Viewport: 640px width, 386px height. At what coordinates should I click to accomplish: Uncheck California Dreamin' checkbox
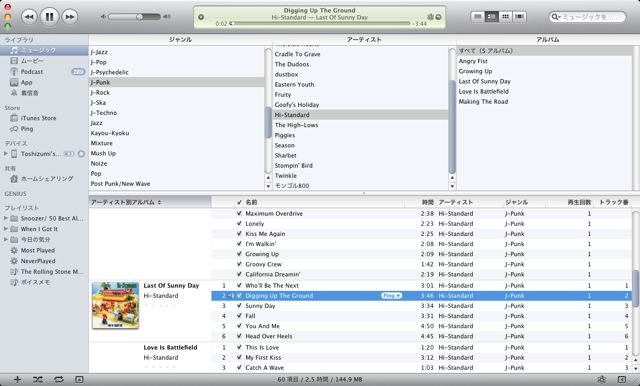pos(239,274)
